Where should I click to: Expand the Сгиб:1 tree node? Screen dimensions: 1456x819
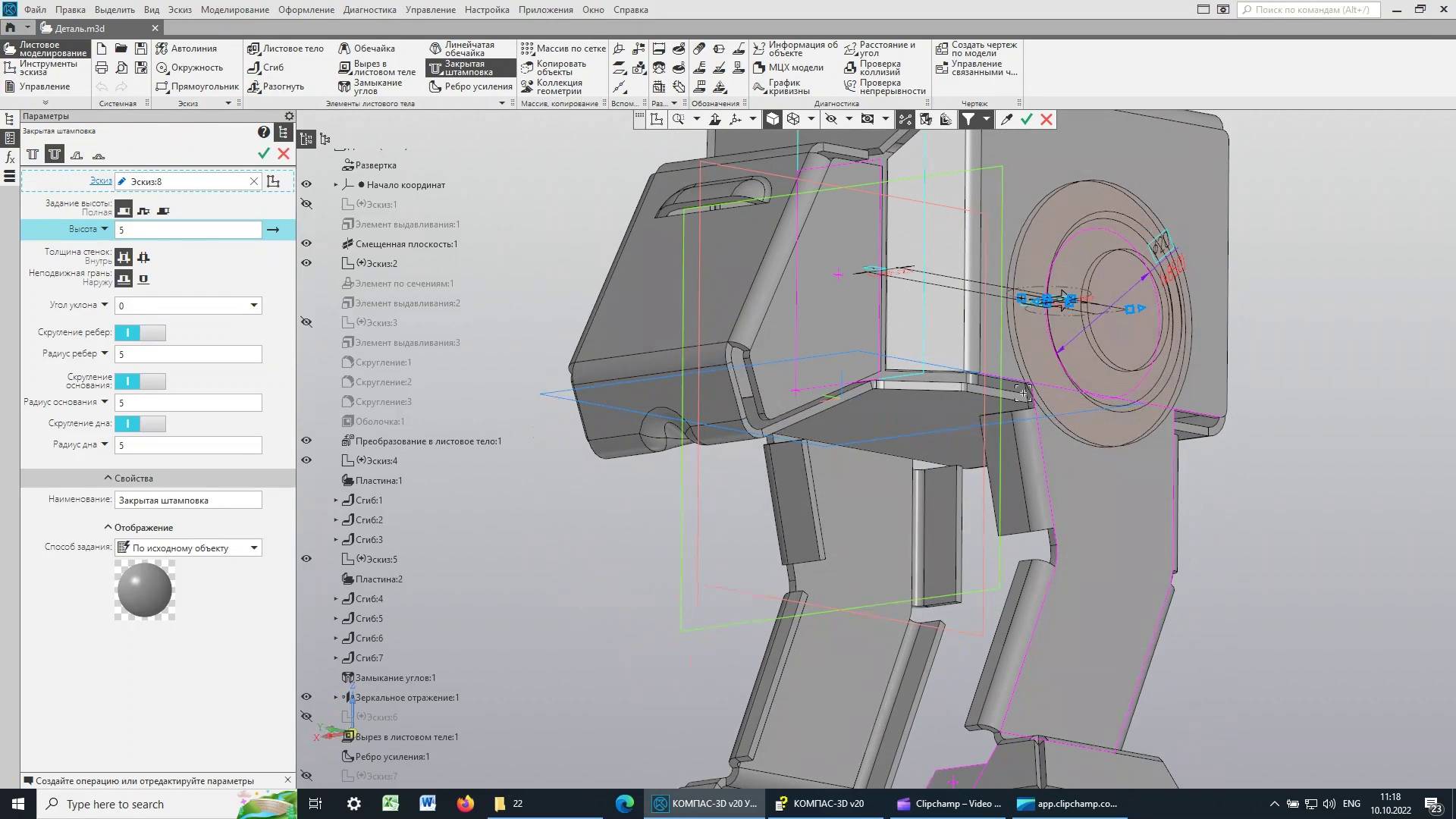336,500
